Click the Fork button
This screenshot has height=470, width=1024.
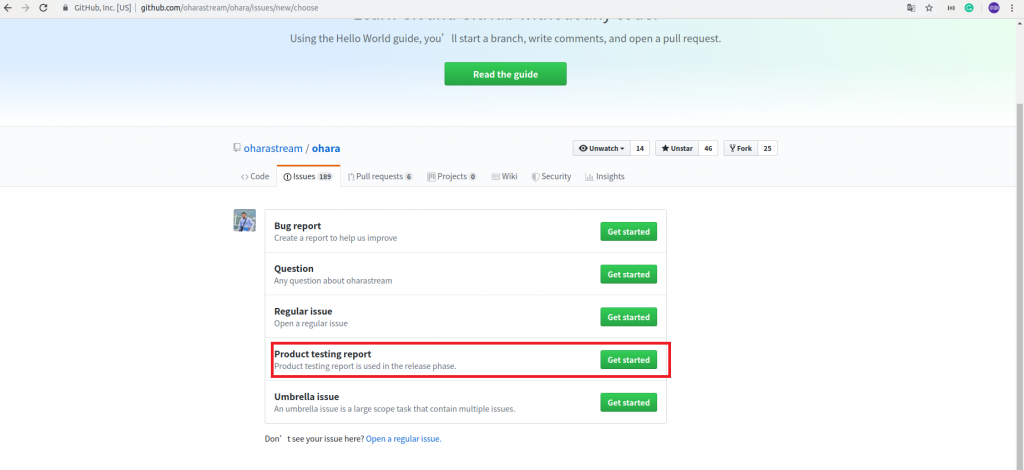click(741, 148)
